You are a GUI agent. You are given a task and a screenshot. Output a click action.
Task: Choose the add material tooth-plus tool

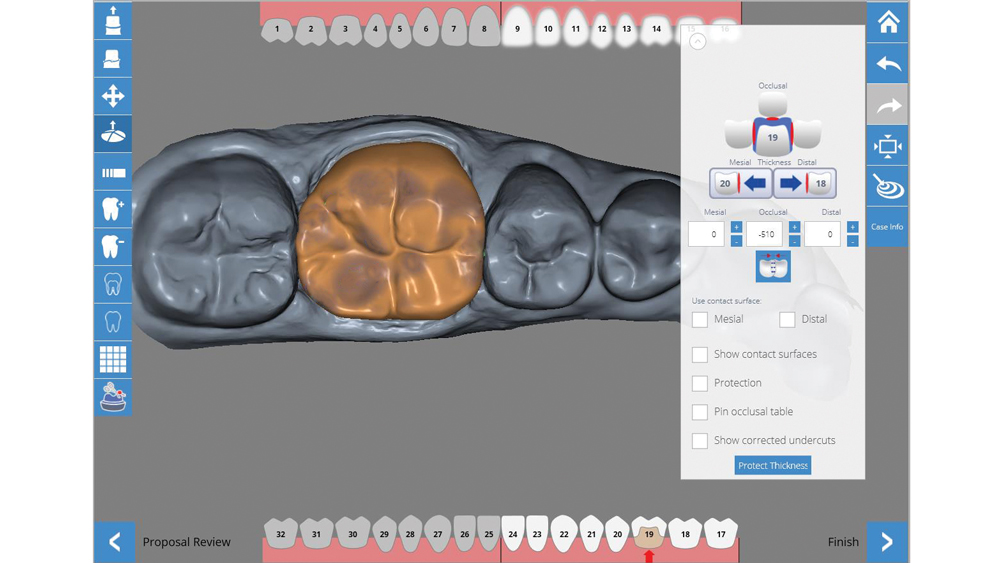click(x=113, y=208)
